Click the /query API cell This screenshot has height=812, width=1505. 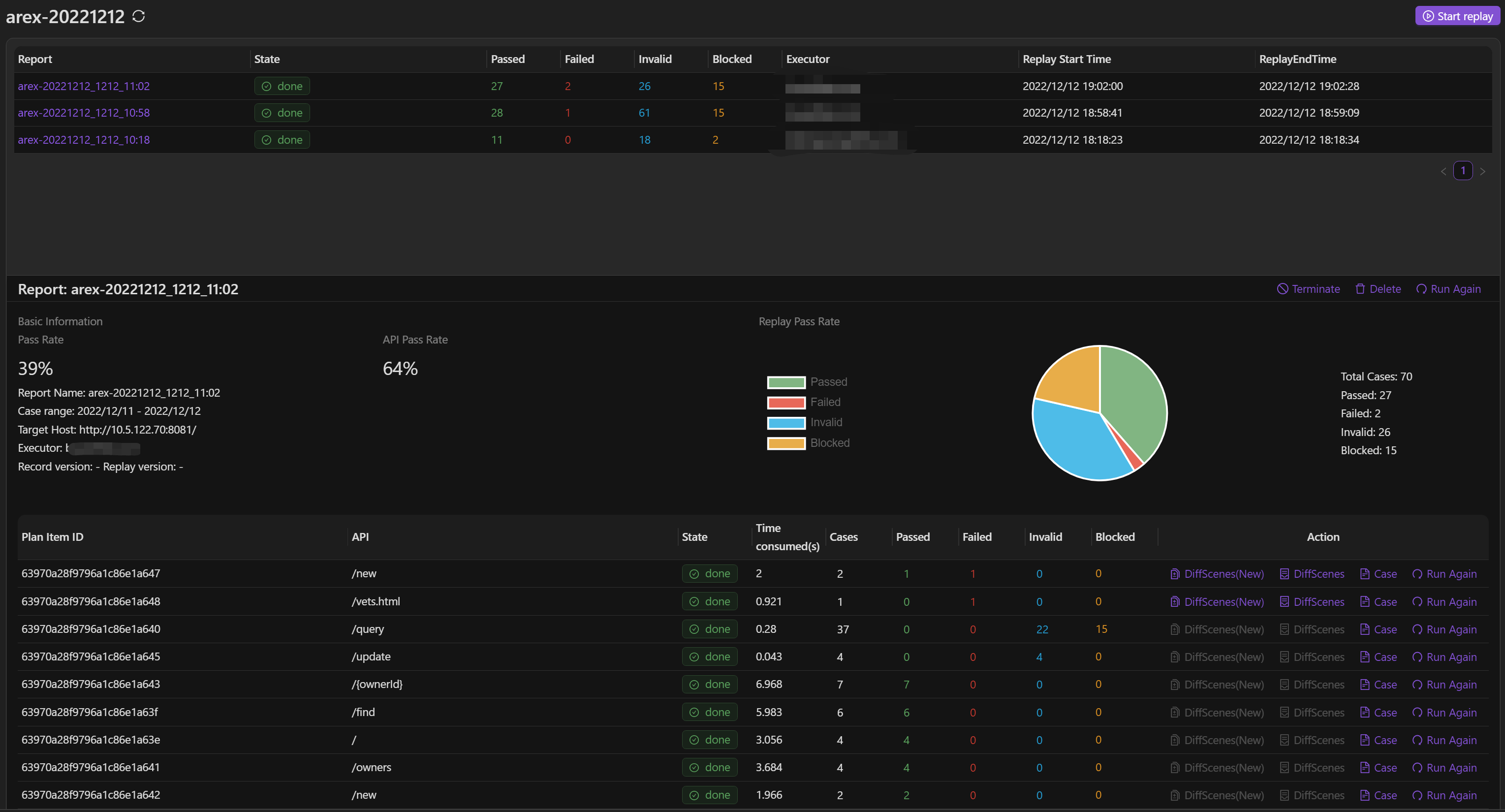pos(368,629)
